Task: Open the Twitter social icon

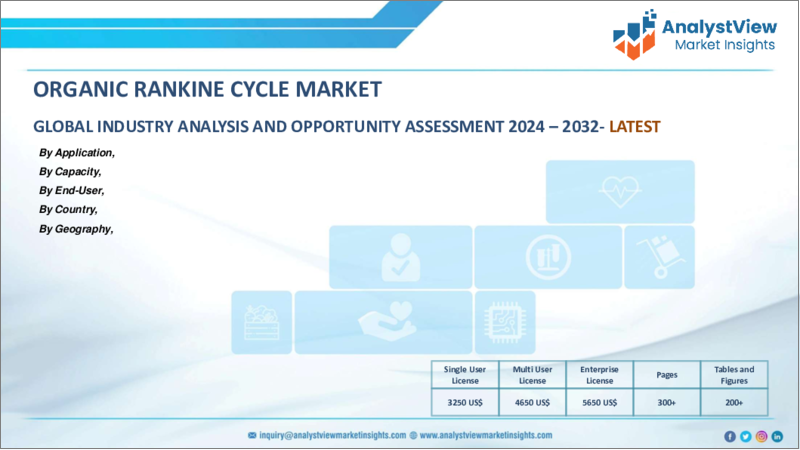Action: coord(745,436)
